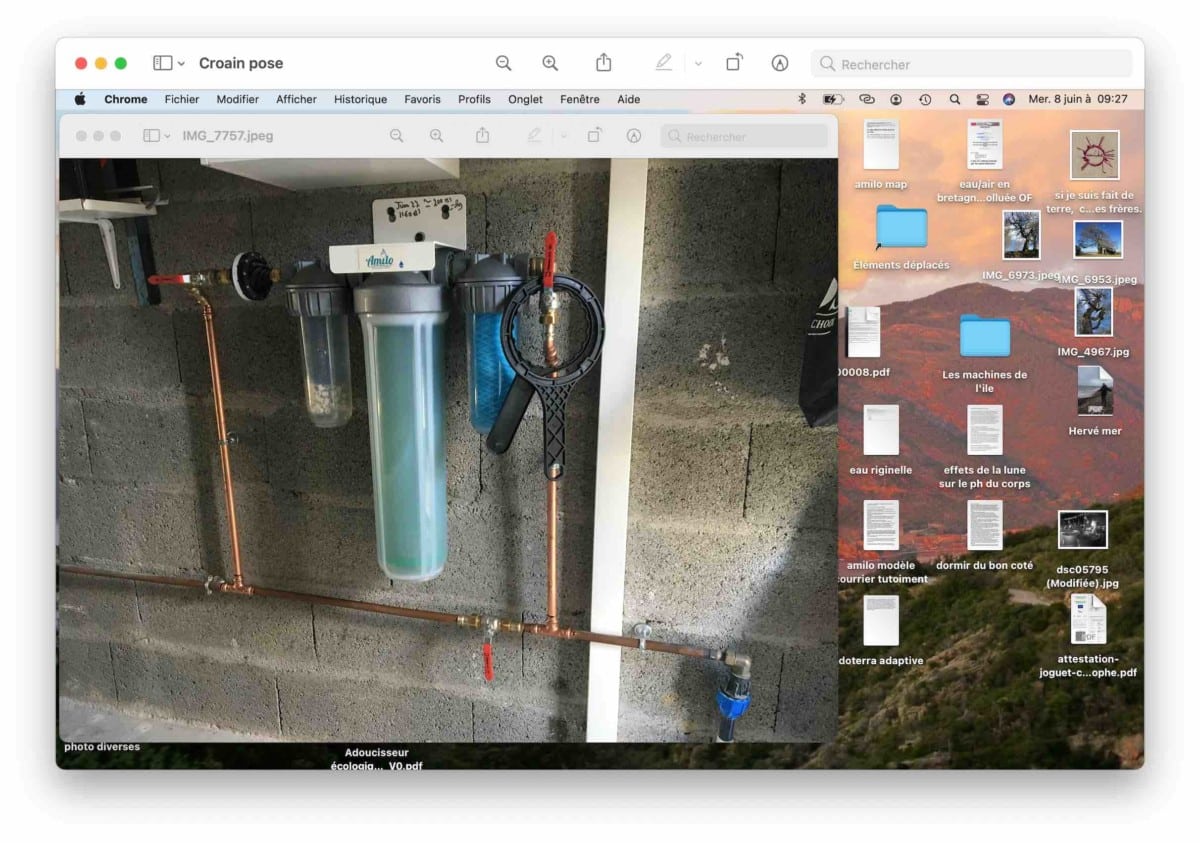The width and height of the screenshot is (1200, 843).
Task: Open the Fichier menu
Action: tap(182, 99)
